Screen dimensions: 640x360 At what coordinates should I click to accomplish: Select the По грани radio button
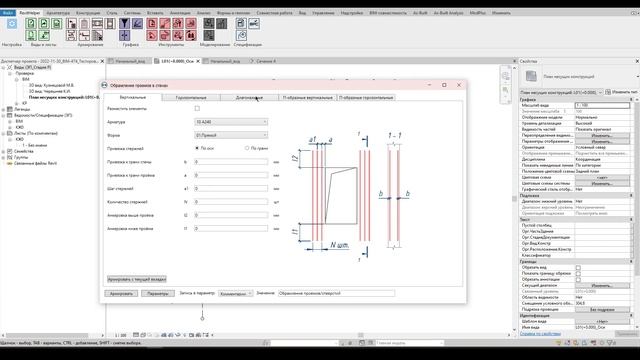point(247,148)
